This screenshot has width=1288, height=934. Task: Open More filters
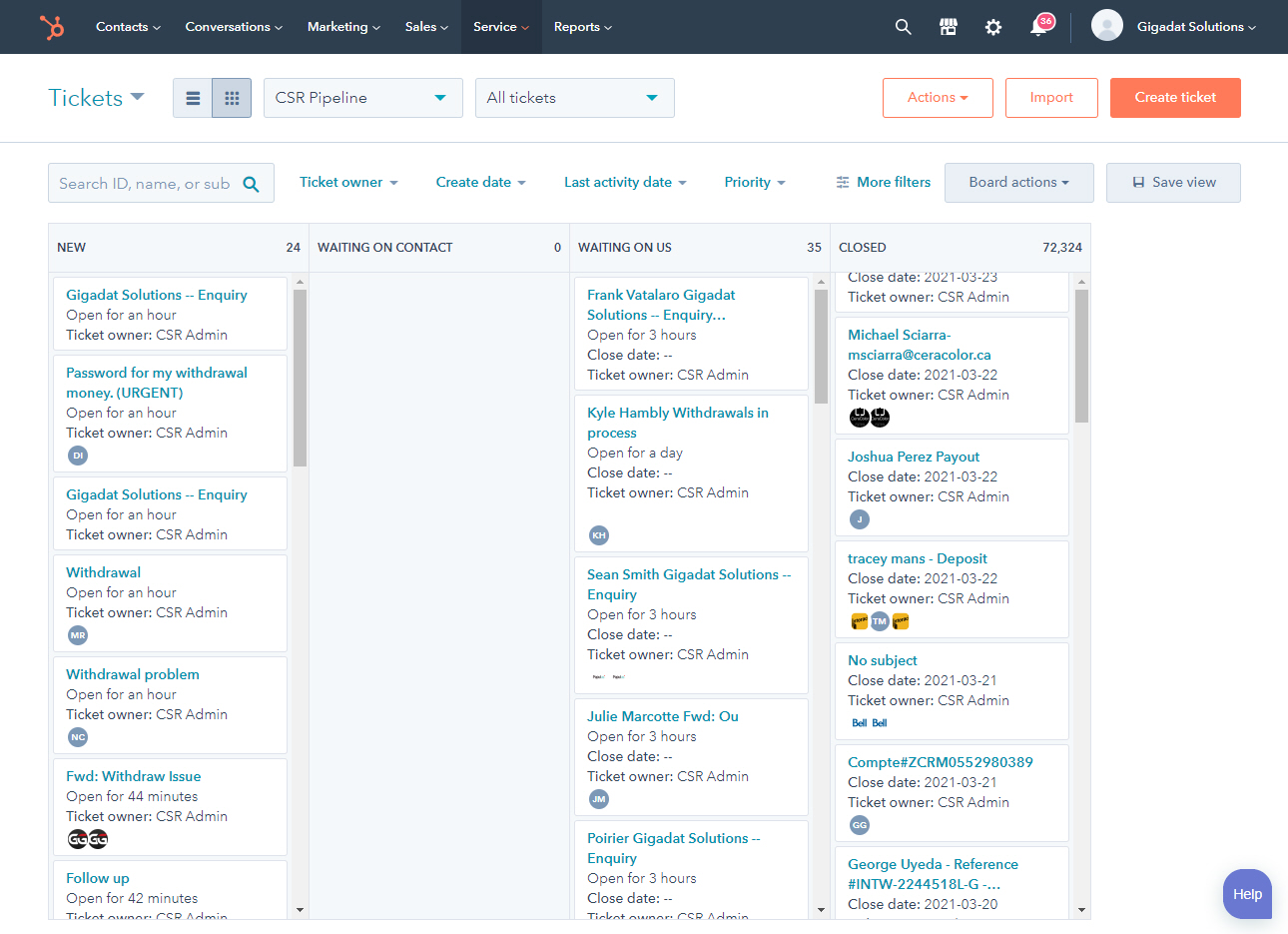click(x=883, y=183)
